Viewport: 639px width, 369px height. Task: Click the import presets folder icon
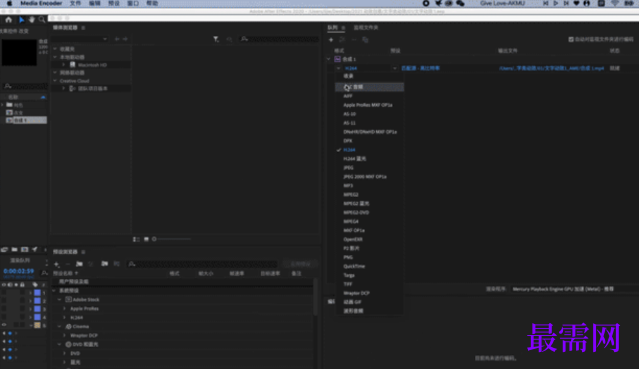tap(105, 264)
